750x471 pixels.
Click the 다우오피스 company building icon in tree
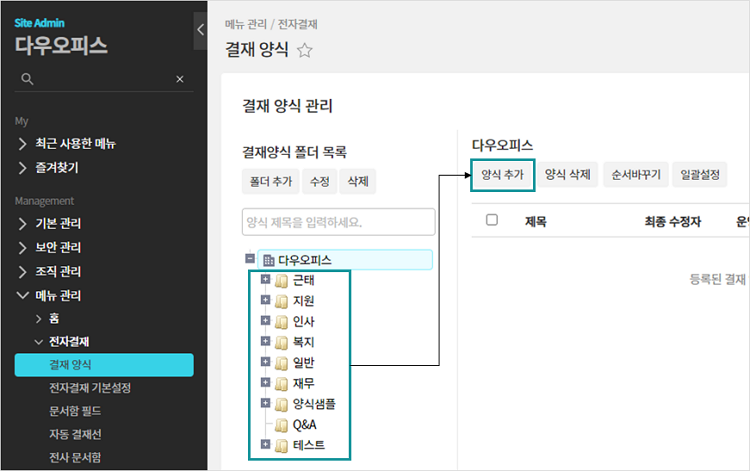click(269, 260)
